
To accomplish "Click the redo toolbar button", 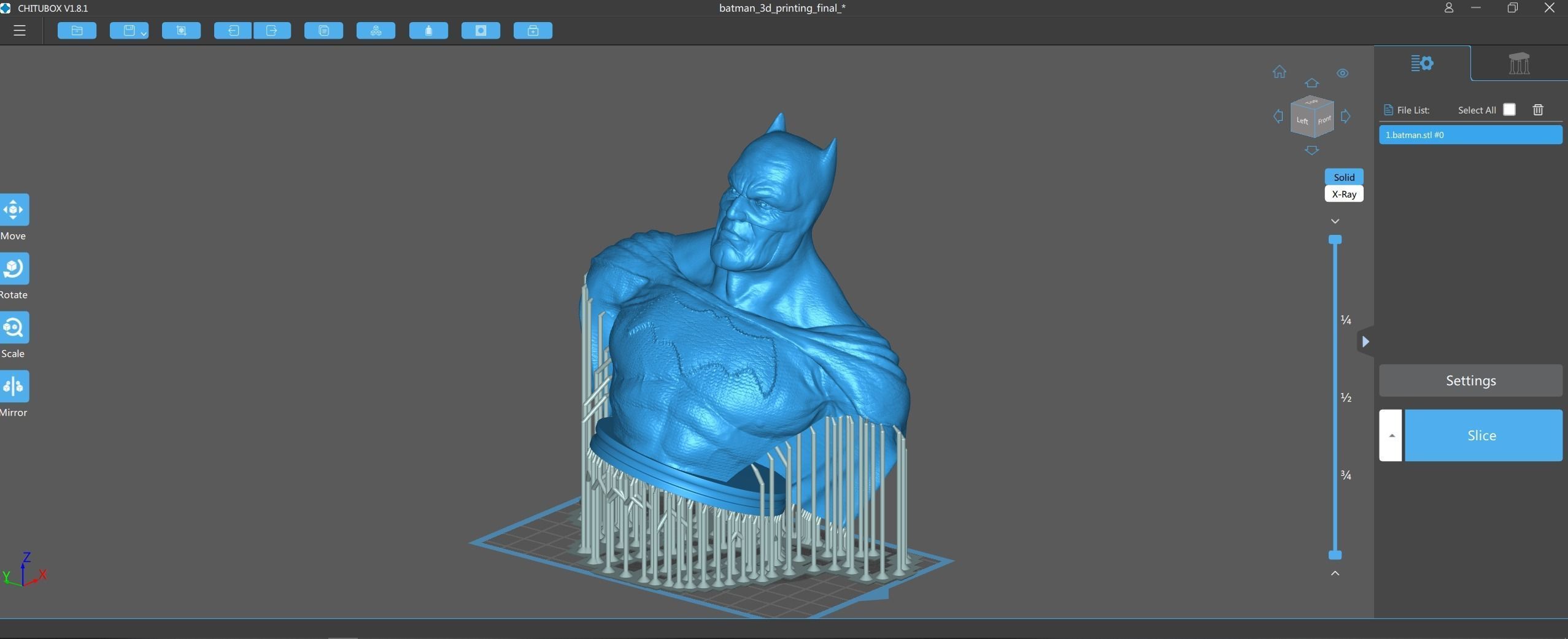I will (272, 31).
